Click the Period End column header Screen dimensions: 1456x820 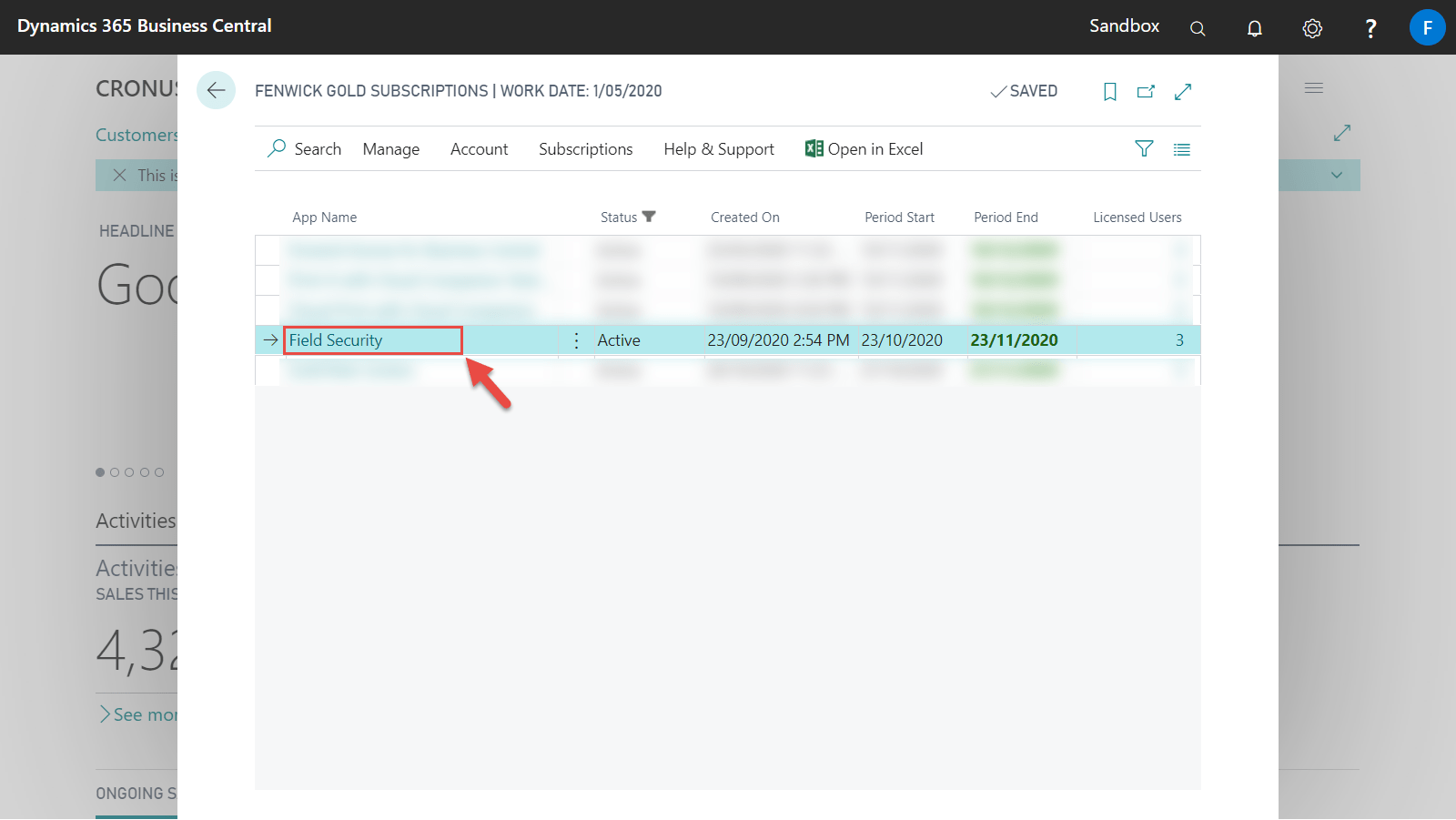tap(1006, 218)
